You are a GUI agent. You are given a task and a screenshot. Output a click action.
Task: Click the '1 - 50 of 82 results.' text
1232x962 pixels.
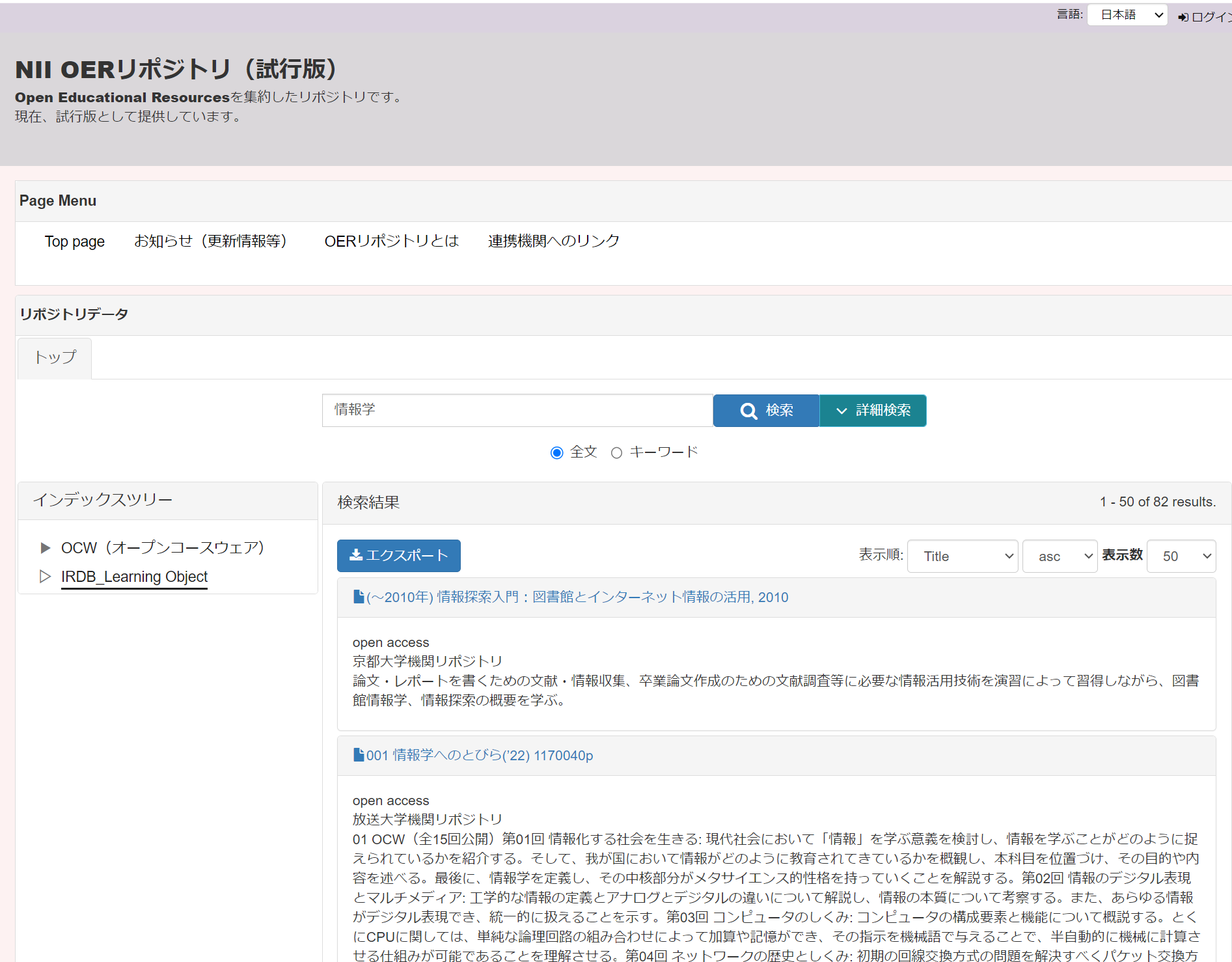click(1158, 502)
